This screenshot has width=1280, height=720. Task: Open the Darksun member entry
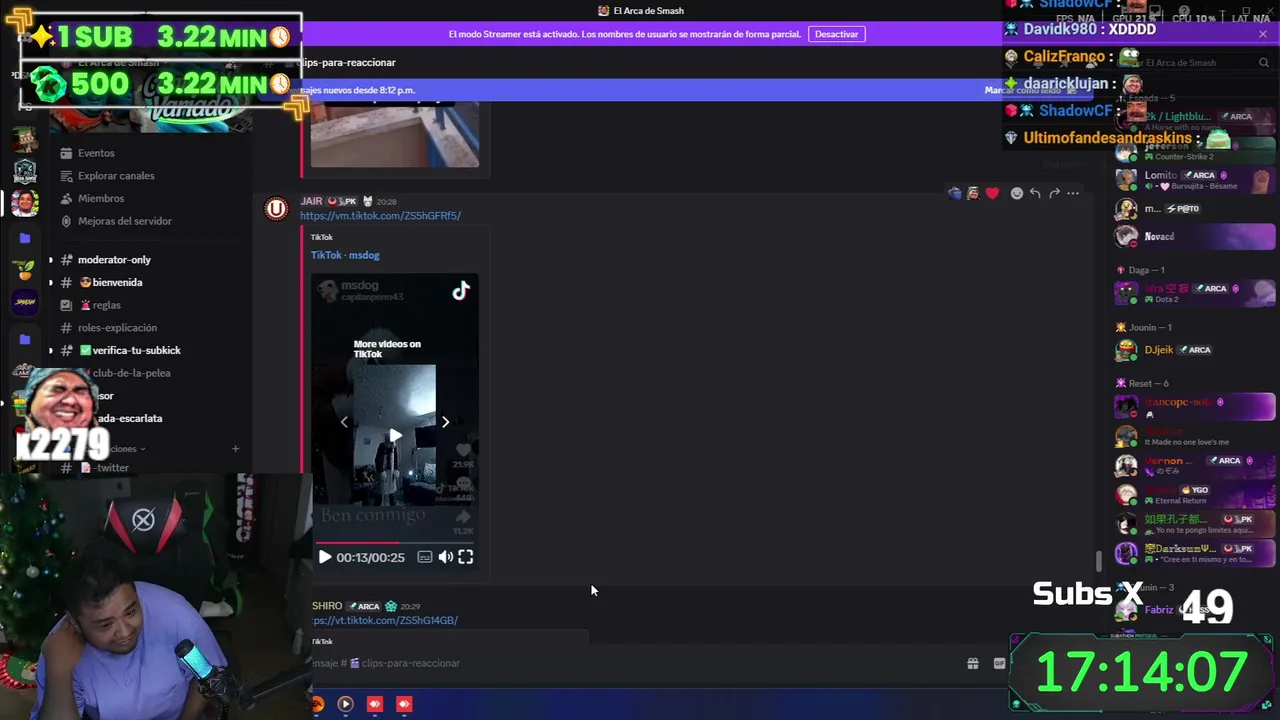[1195, 553]
